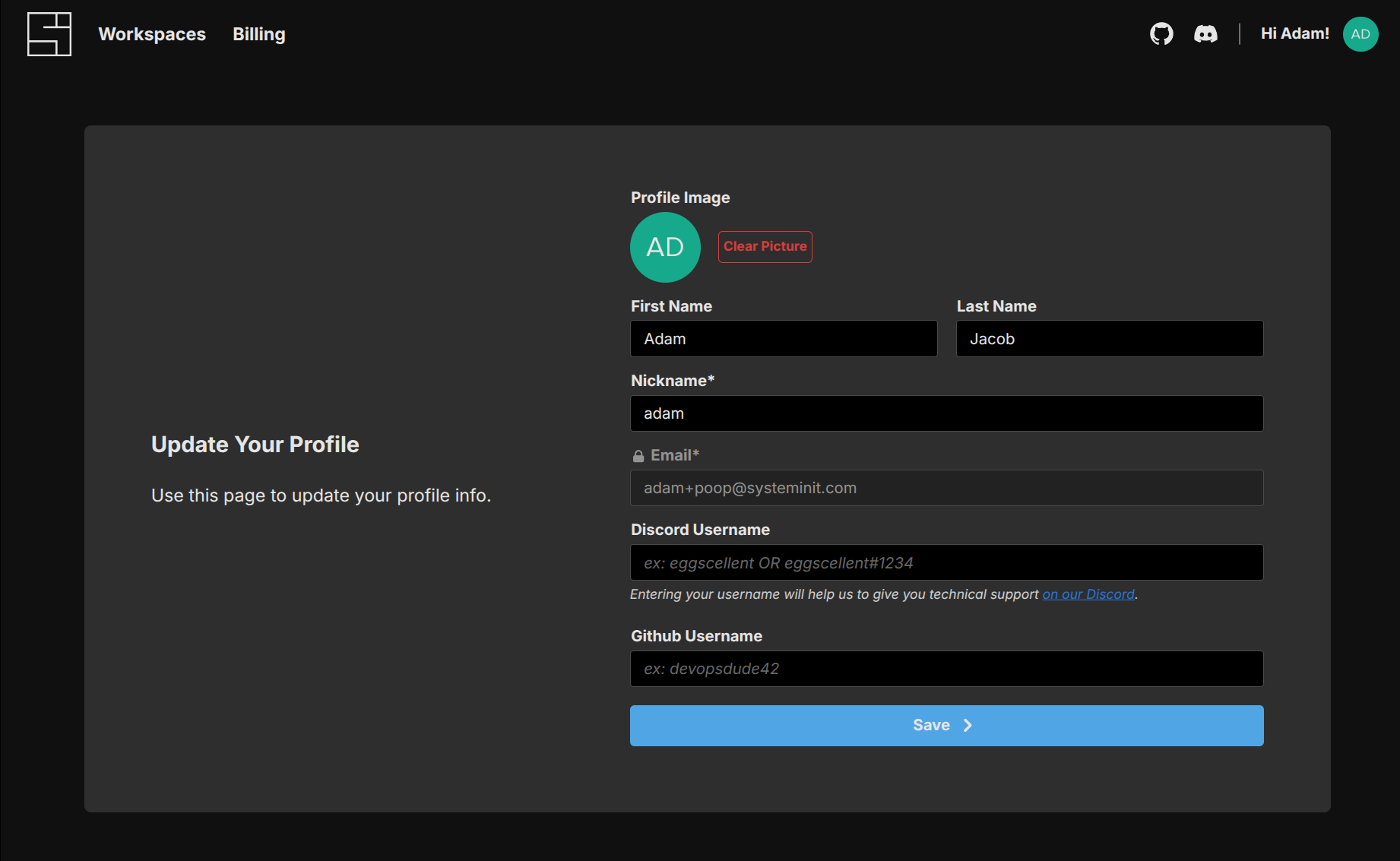Click the lock icon beside Email
This screenshot has height=861, width=1400.
tap(638, 456)
